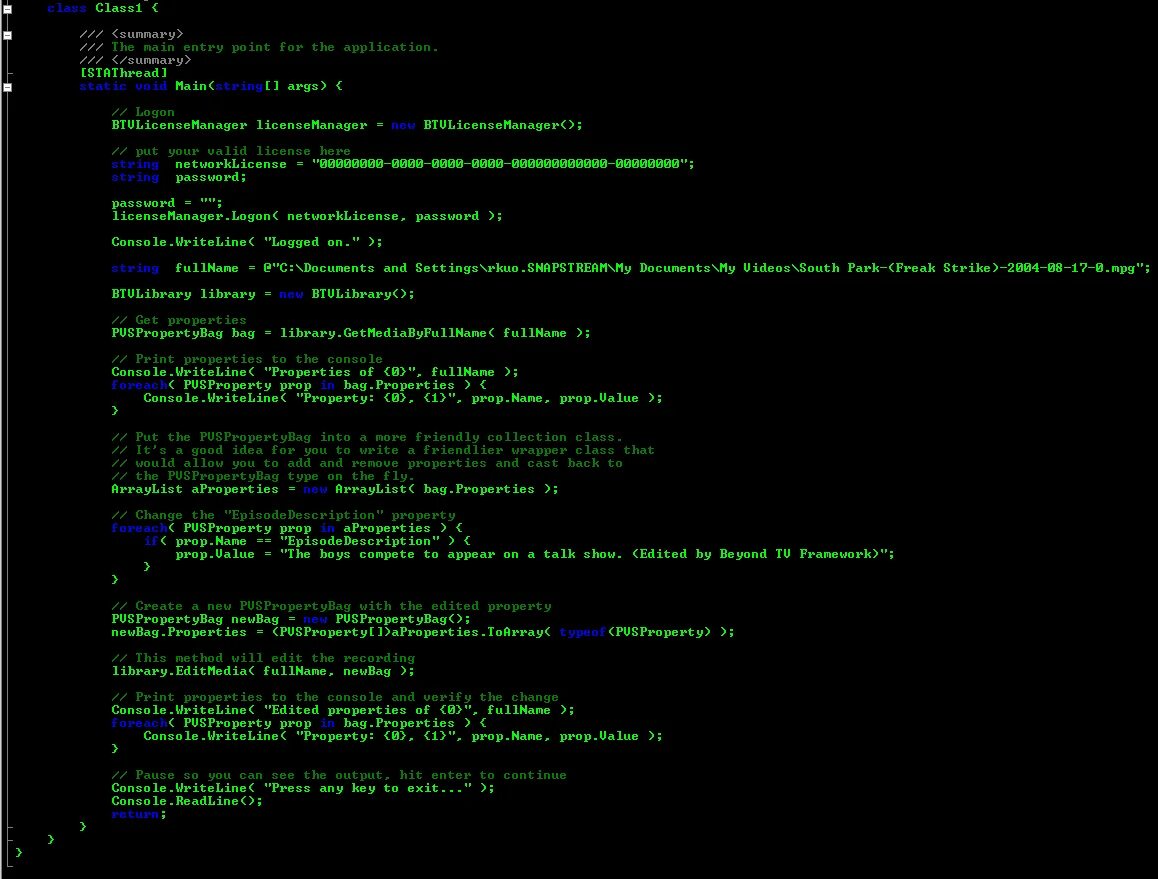Click the ArrayList aProperties declaration line

tap(335, 489)
